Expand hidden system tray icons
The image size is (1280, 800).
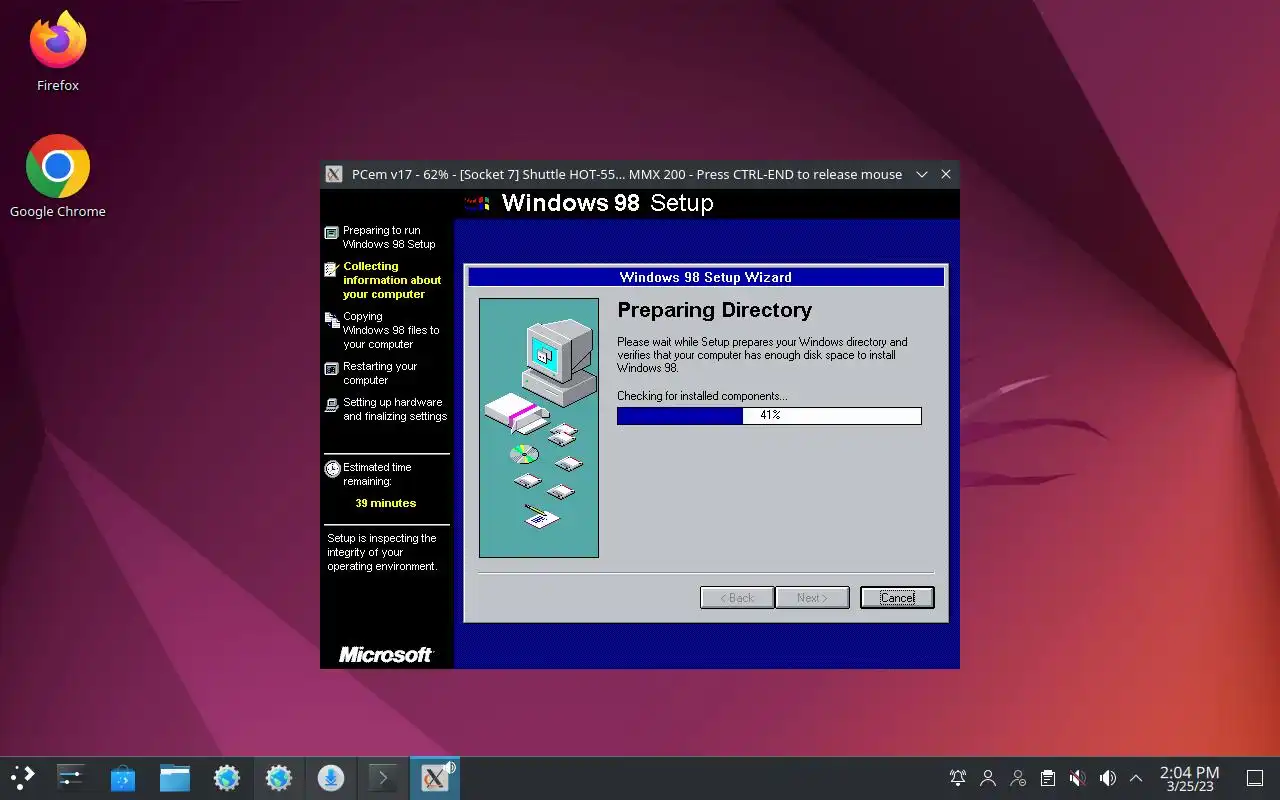[1136, 778]
